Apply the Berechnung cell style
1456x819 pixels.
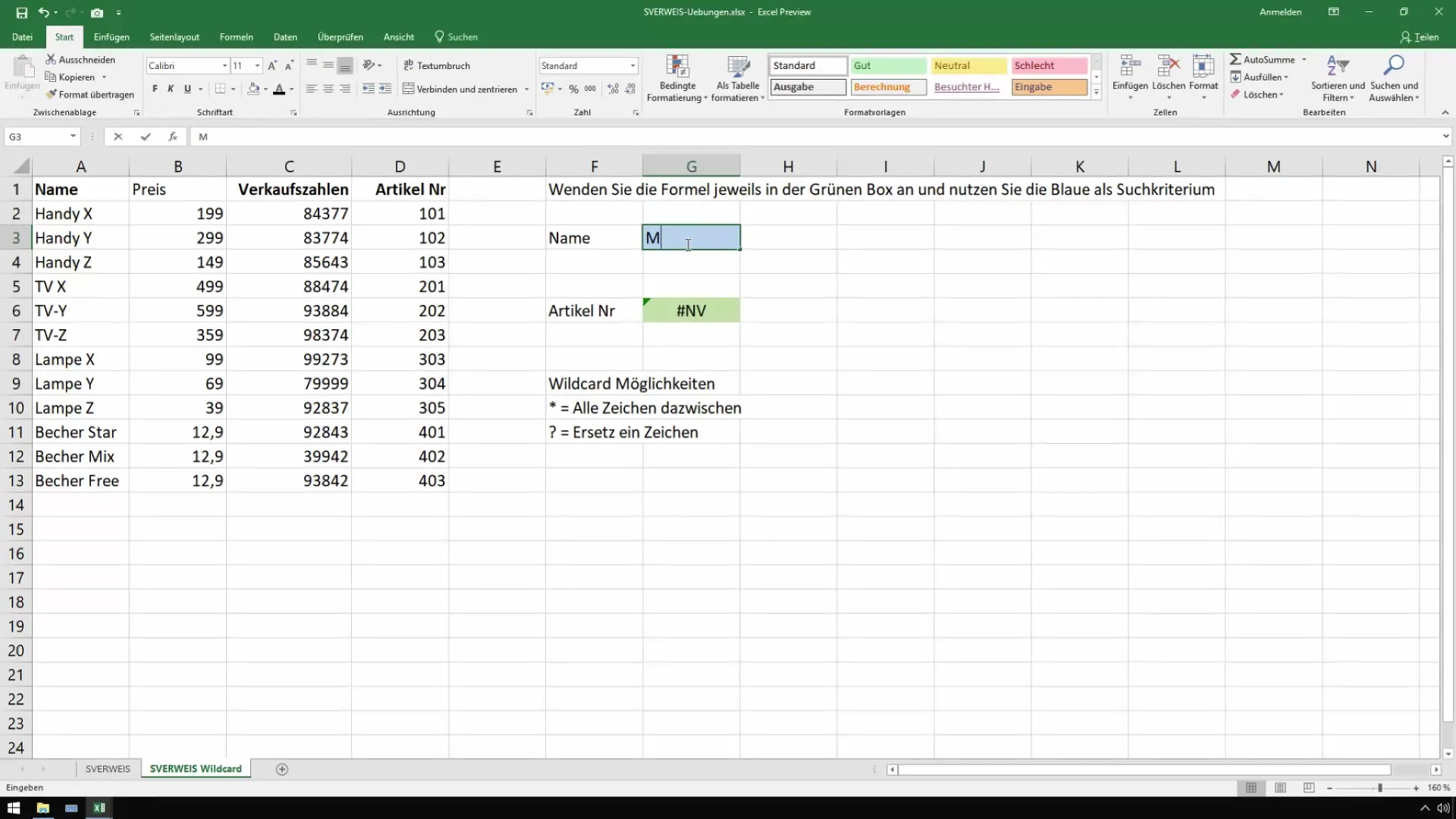(x=888, y=87)
